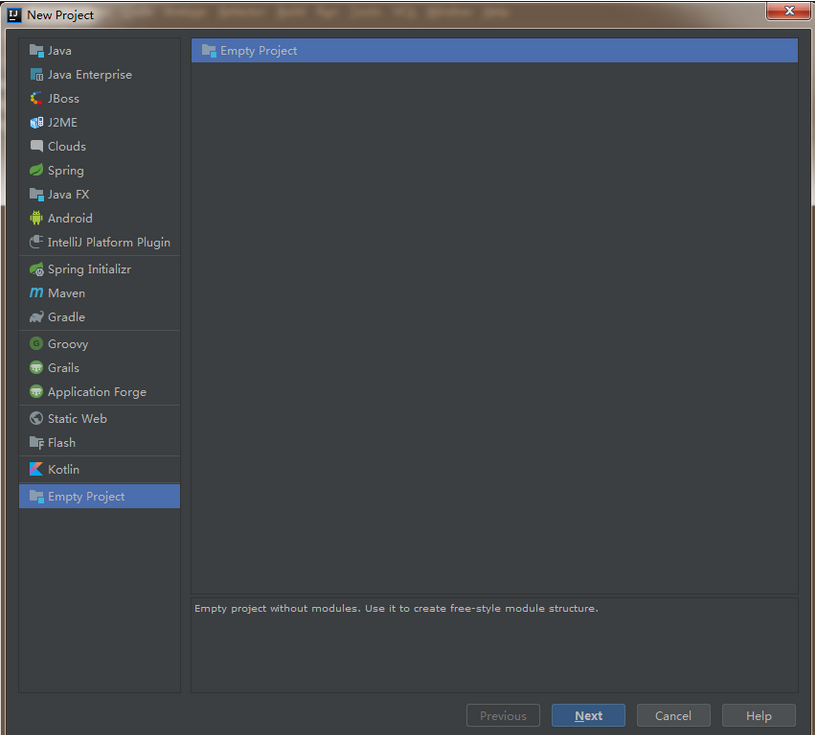Select Groovy in the list

click(x=99, y=344)
